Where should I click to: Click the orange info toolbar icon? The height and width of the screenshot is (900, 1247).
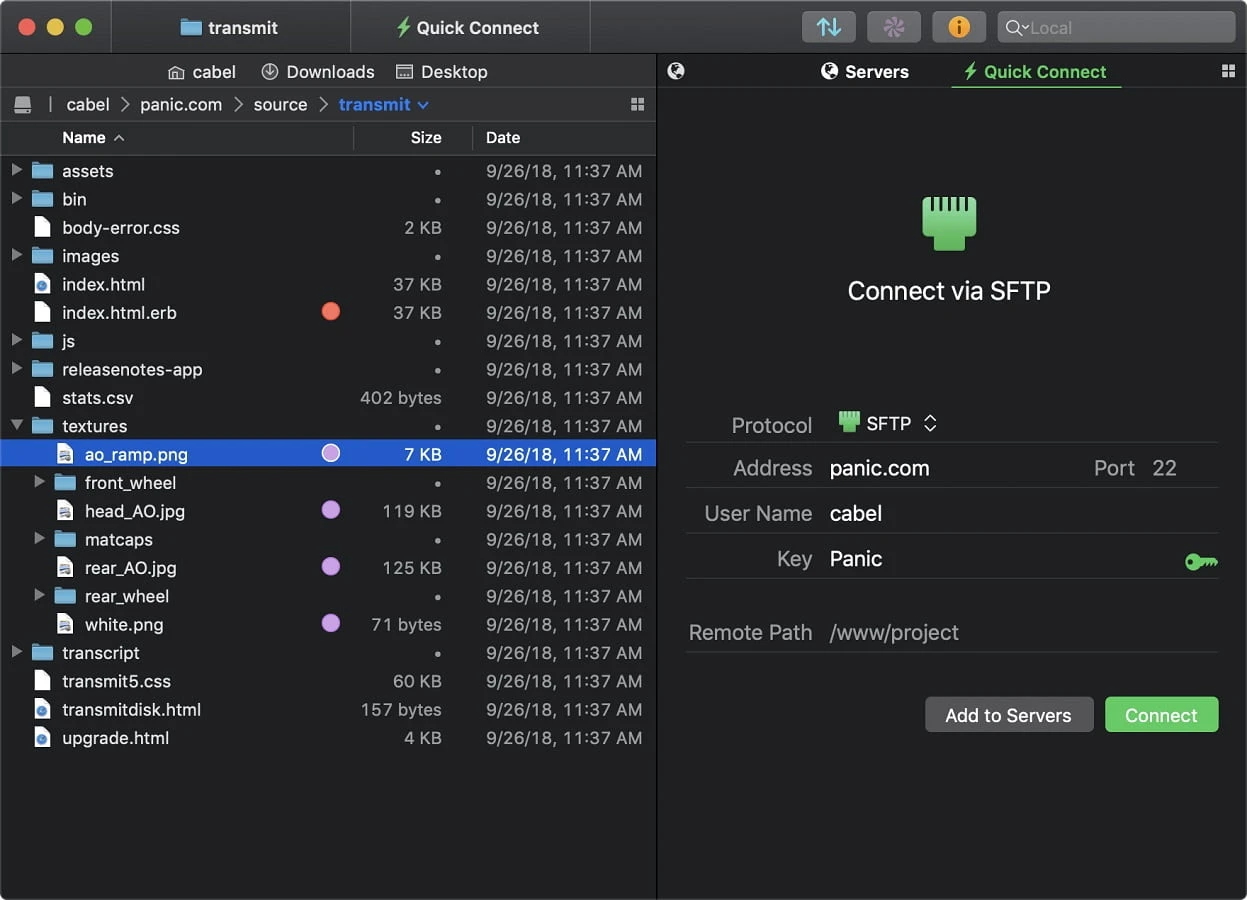[x=958, y=27]
